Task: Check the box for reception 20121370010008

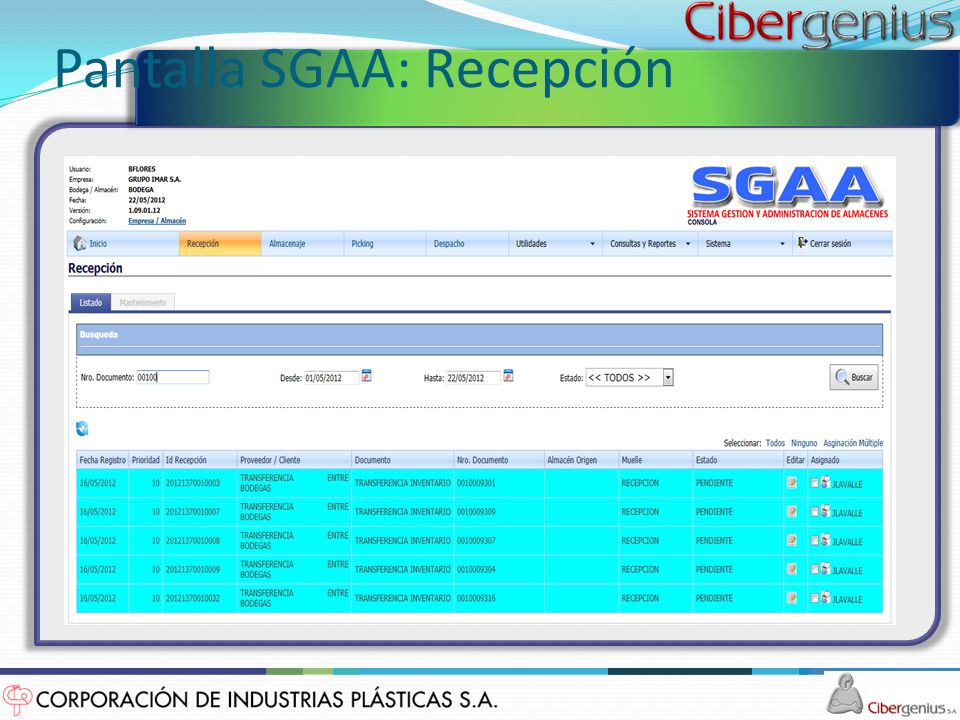Action: click(x=814, y=541)
